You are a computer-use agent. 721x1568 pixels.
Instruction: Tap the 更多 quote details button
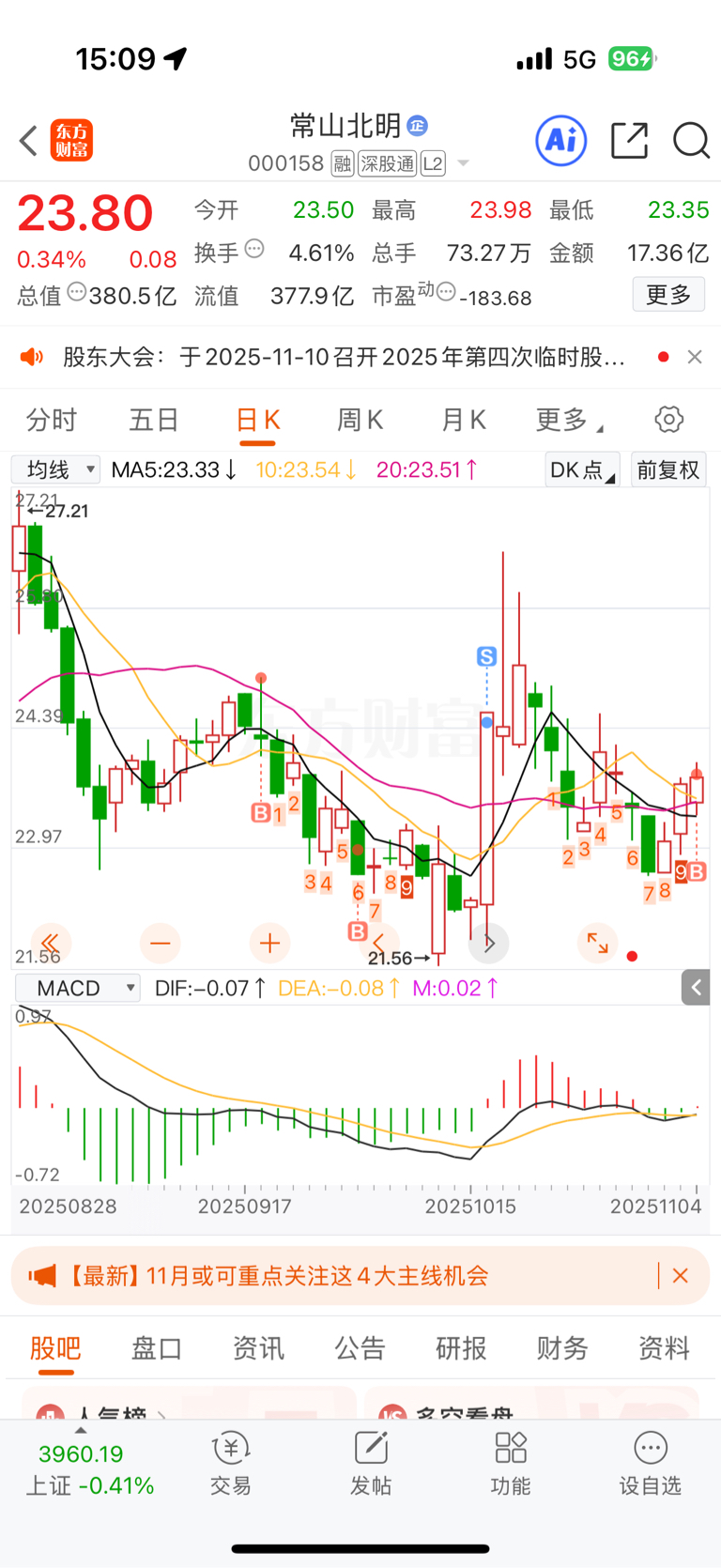(668, 295)
